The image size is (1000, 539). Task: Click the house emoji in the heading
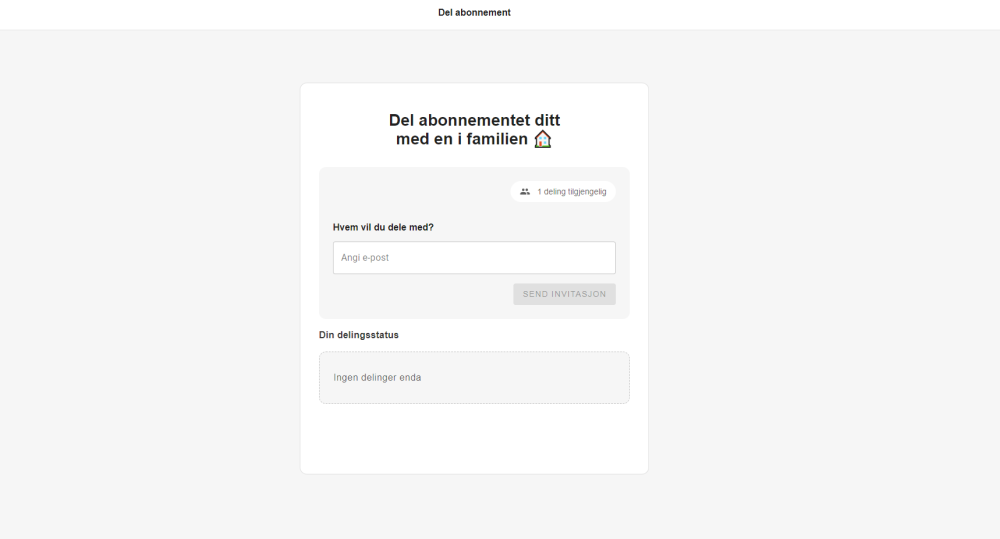click(542, 139)
